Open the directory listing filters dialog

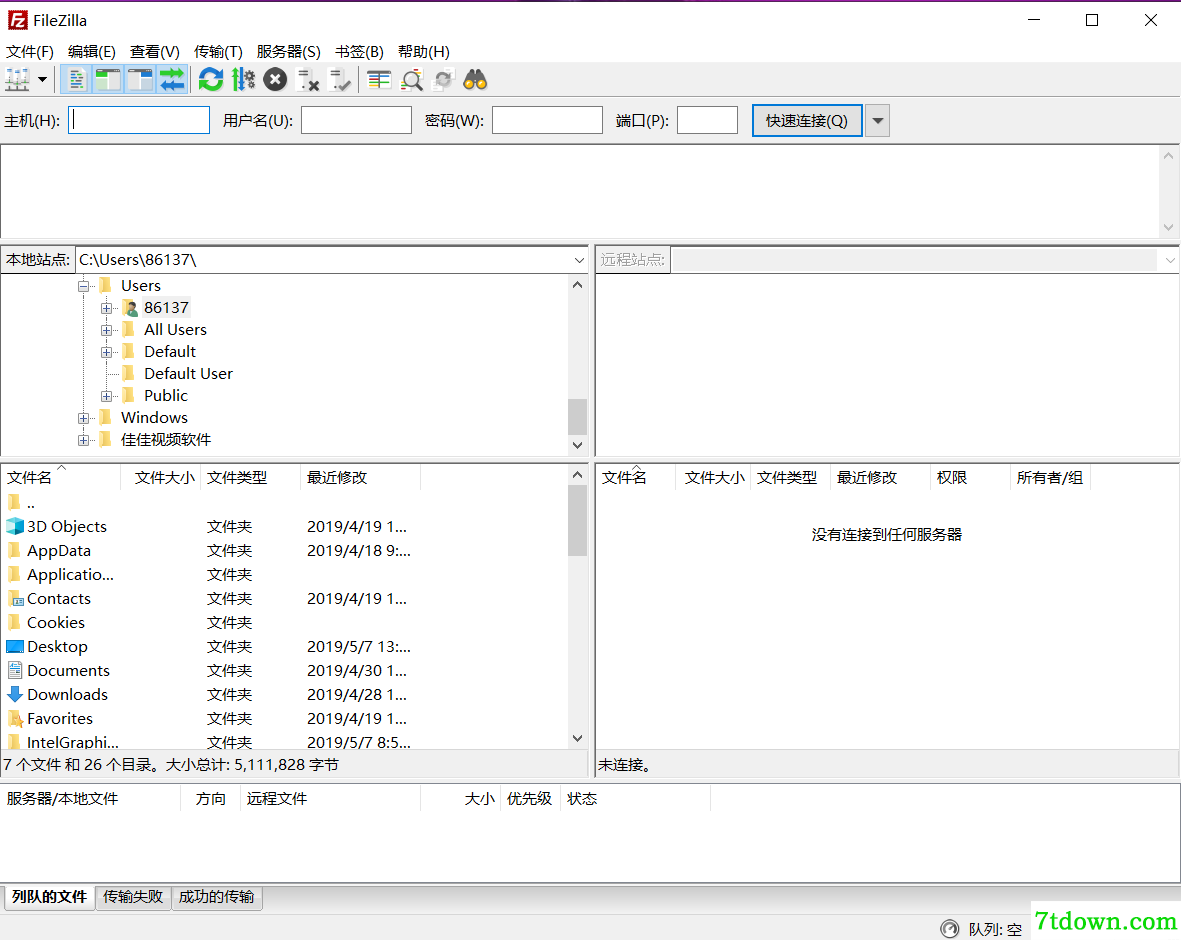[x=379, y=79]
